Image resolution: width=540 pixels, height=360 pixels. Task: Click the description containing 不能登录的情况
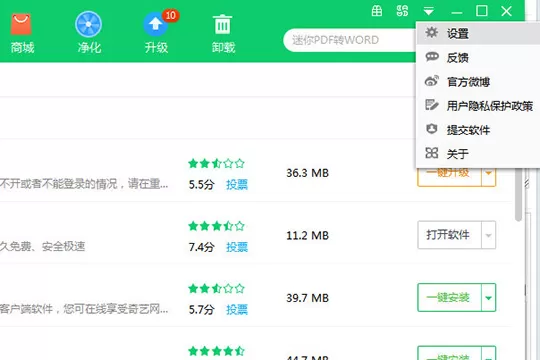tap(84, 184)
